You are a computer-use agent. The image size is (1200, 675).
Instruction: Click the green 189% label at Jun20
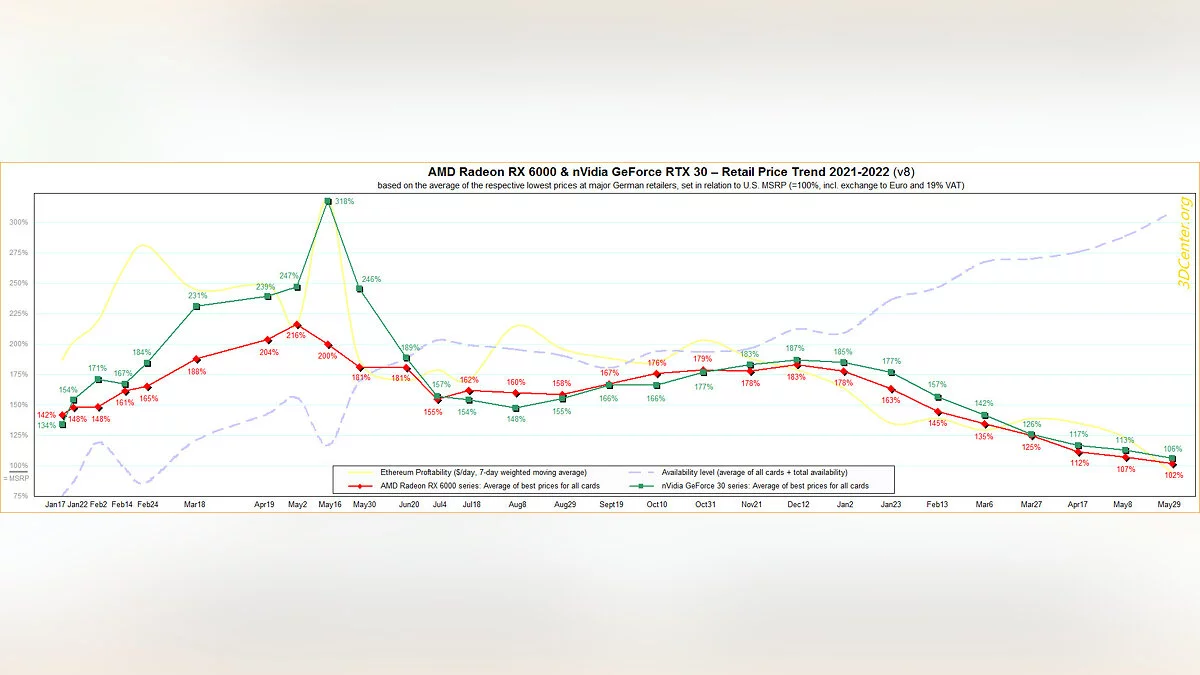point(411,347)
